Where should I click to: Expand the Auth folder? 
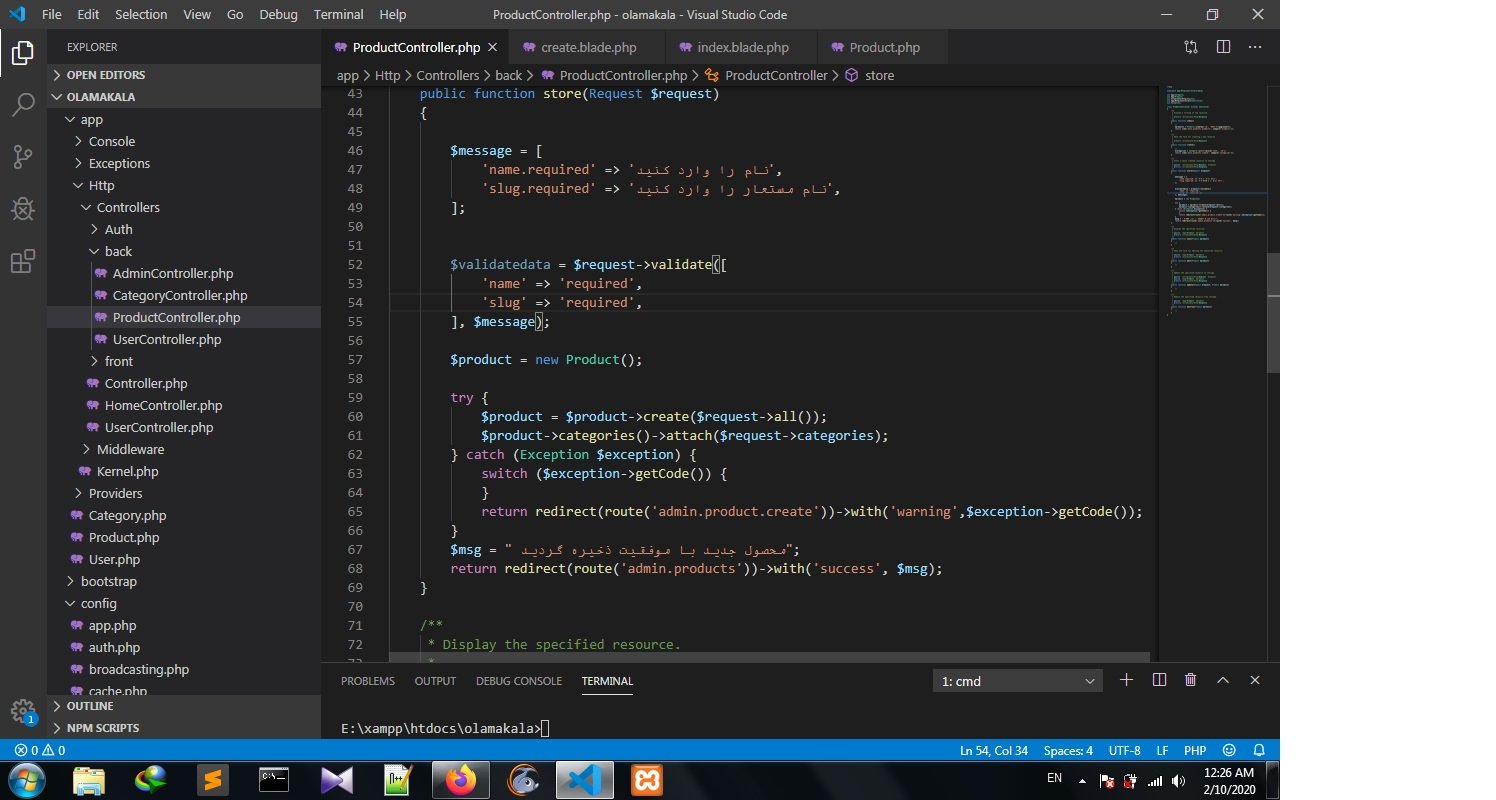184,229
